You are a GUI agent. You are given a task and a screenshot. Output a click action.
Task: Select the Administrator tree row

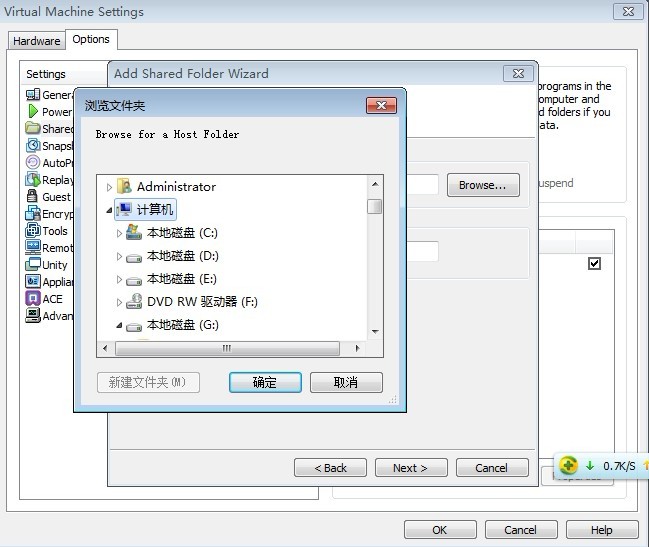coord(176,187)
